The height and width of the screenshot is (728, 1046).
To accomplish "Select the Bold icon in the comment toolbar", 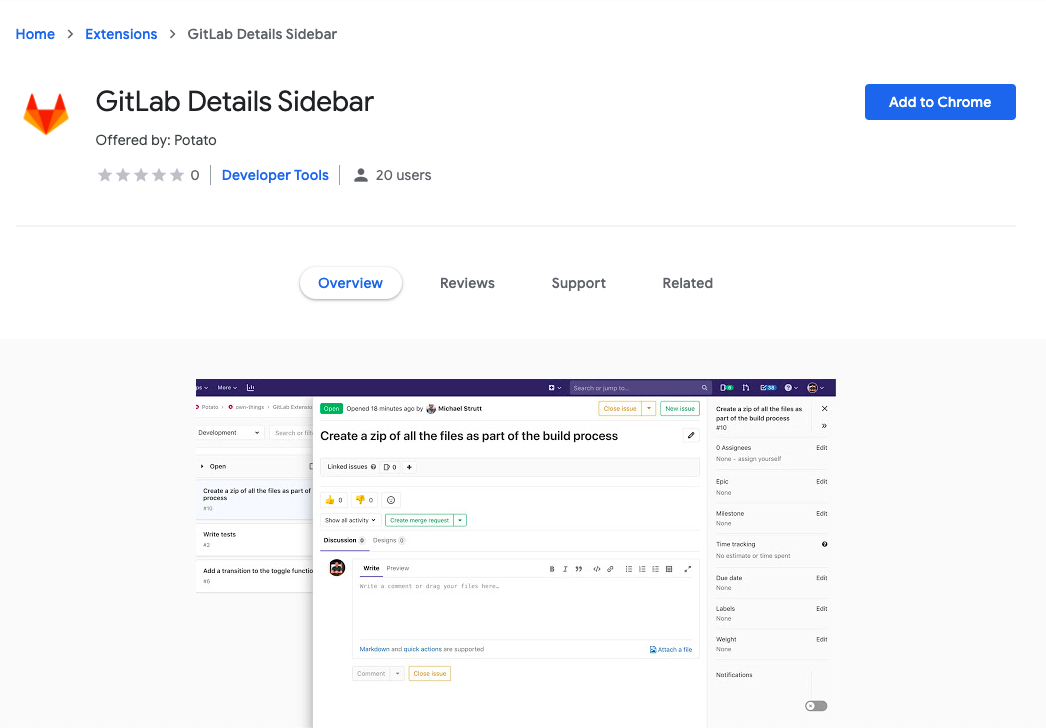I will pyautogui.click(x=552, y=568).
